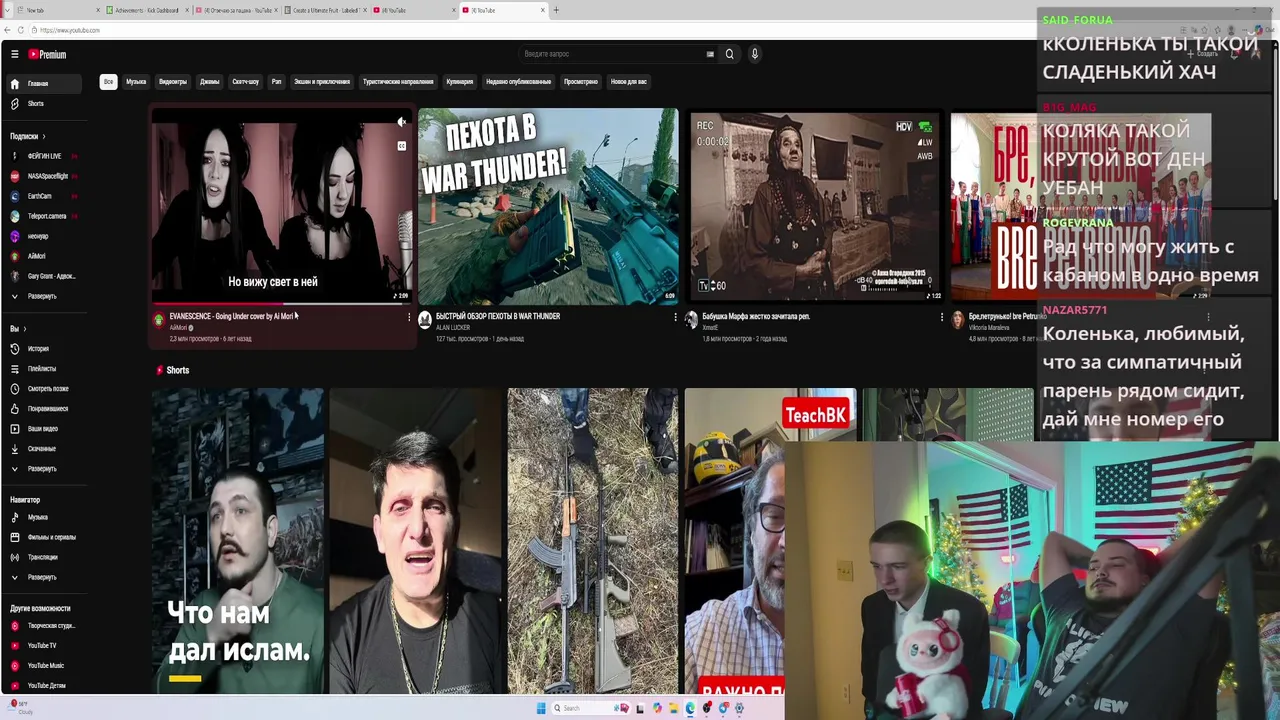Open YouTube Music in the sidebar
Screen dimensions: 1280x720
(46, 666)
